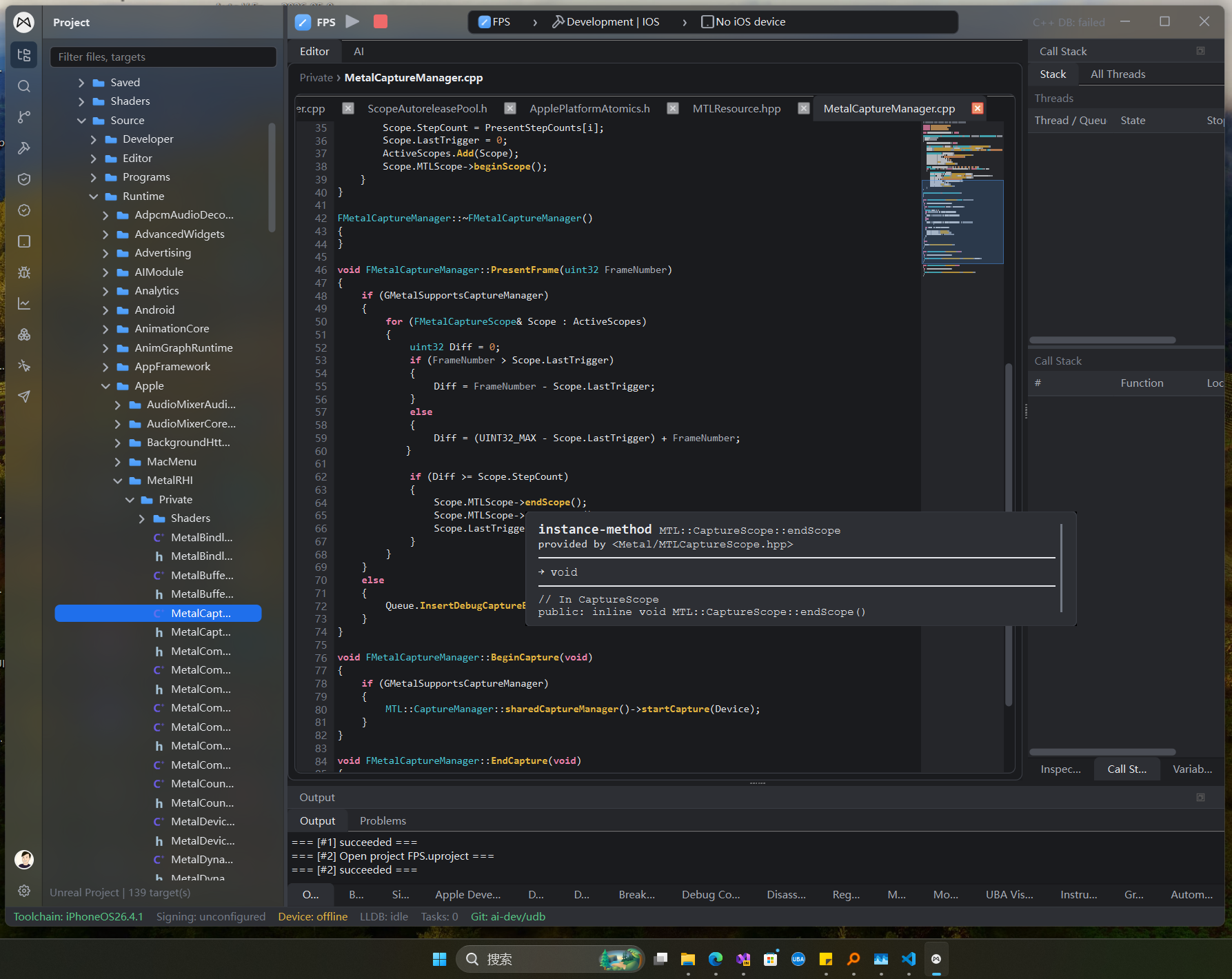
Task: Click the Toolchain: iPhoneOS26.4.1 status entry
Action: [79, 917]
